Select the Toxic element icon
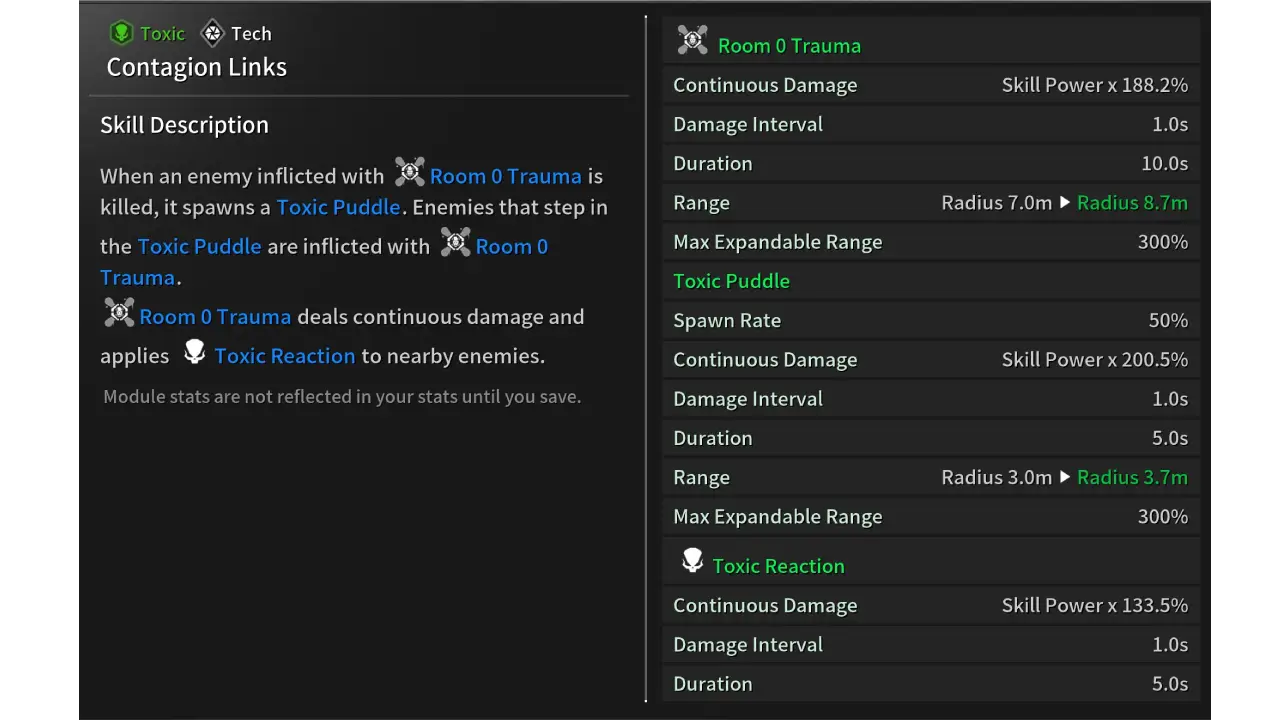 click(x=121, y=33)
